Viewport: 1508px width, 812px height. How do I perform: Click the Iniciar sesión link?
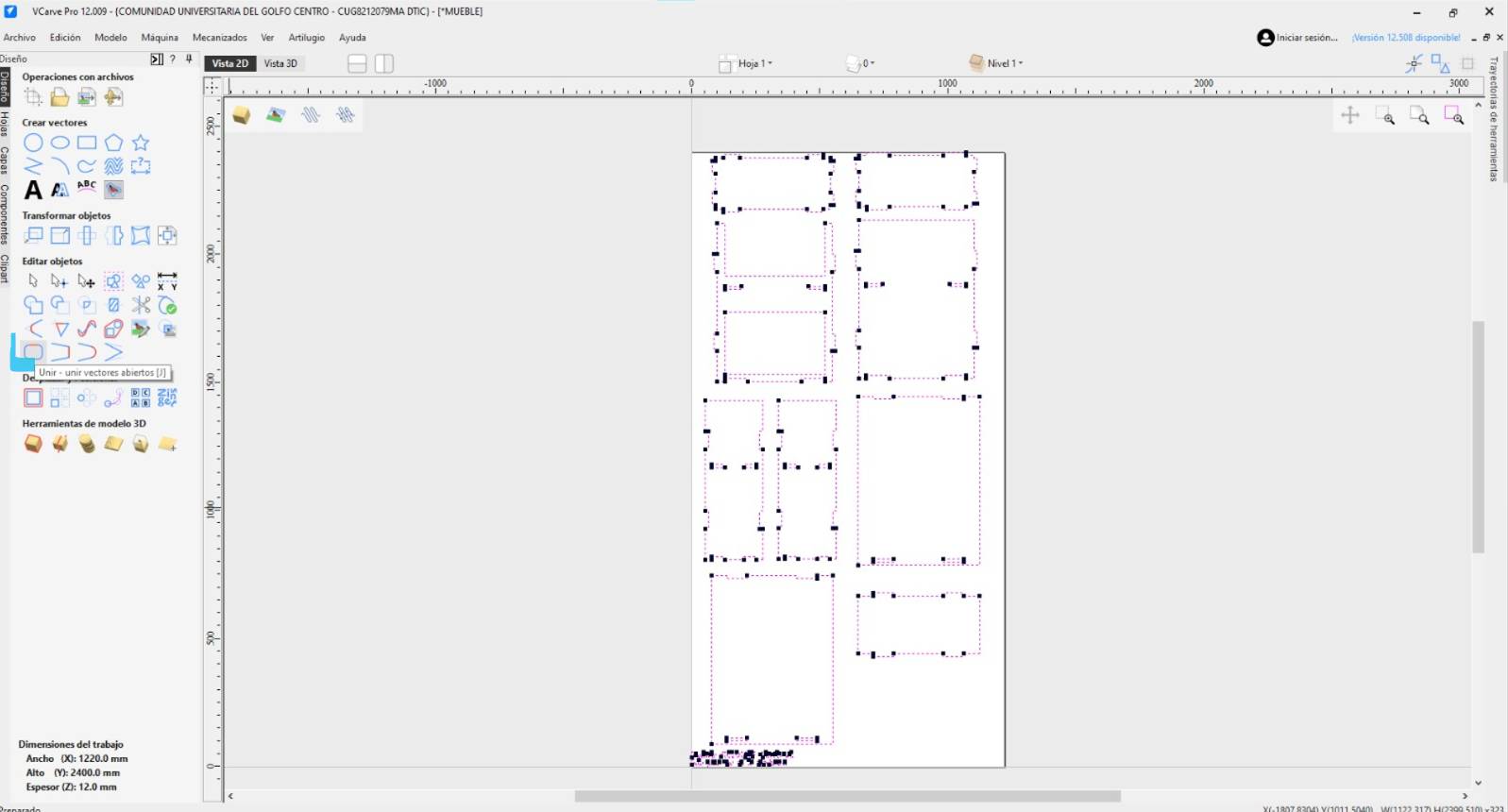(x=1307, y=38)
